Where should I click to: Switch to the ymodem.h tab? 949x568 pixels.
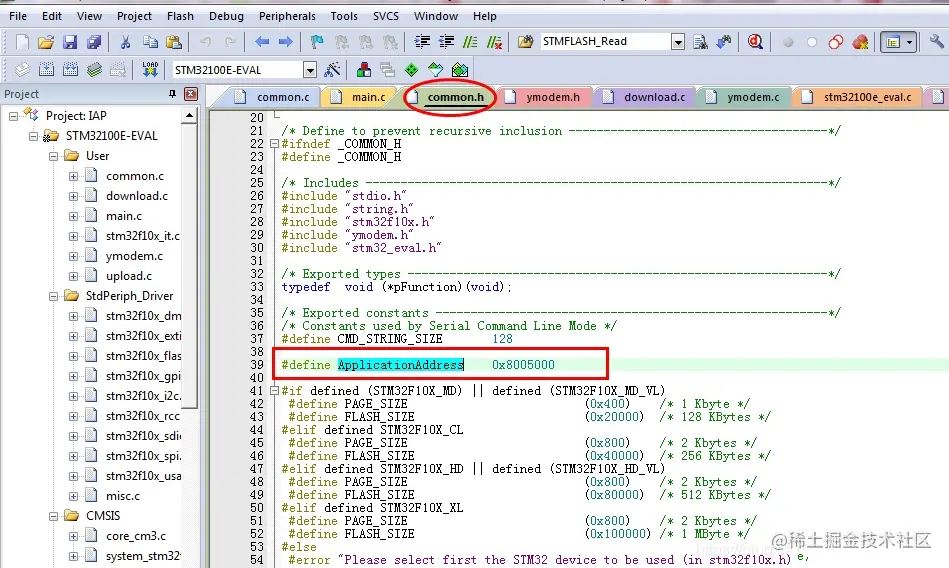click(552, 97)
